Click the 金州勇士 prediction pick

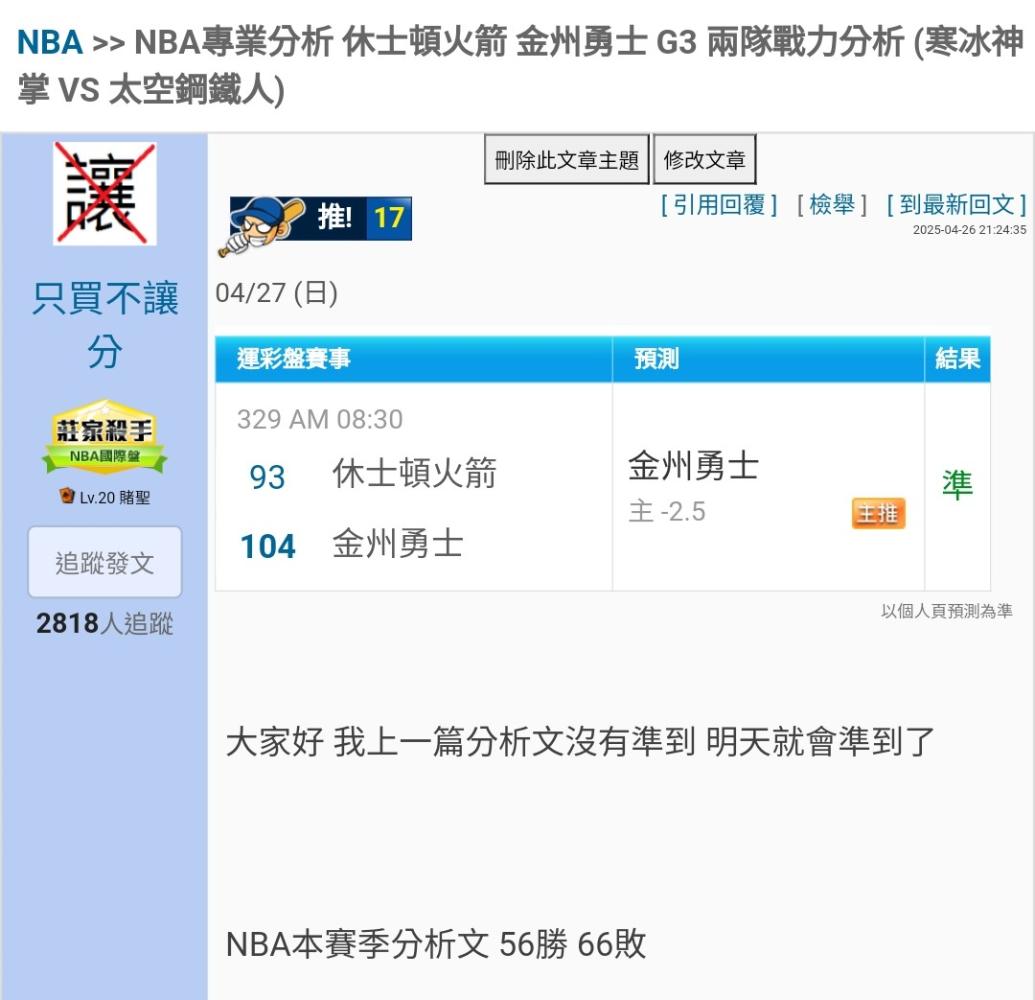[693, 466]
